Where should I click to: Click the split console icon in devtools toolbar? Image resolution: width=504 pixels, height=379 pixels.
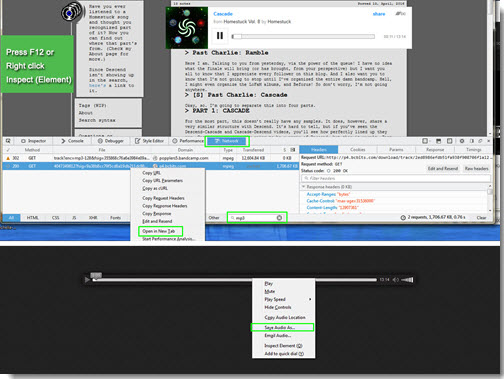tap(438, 141)
